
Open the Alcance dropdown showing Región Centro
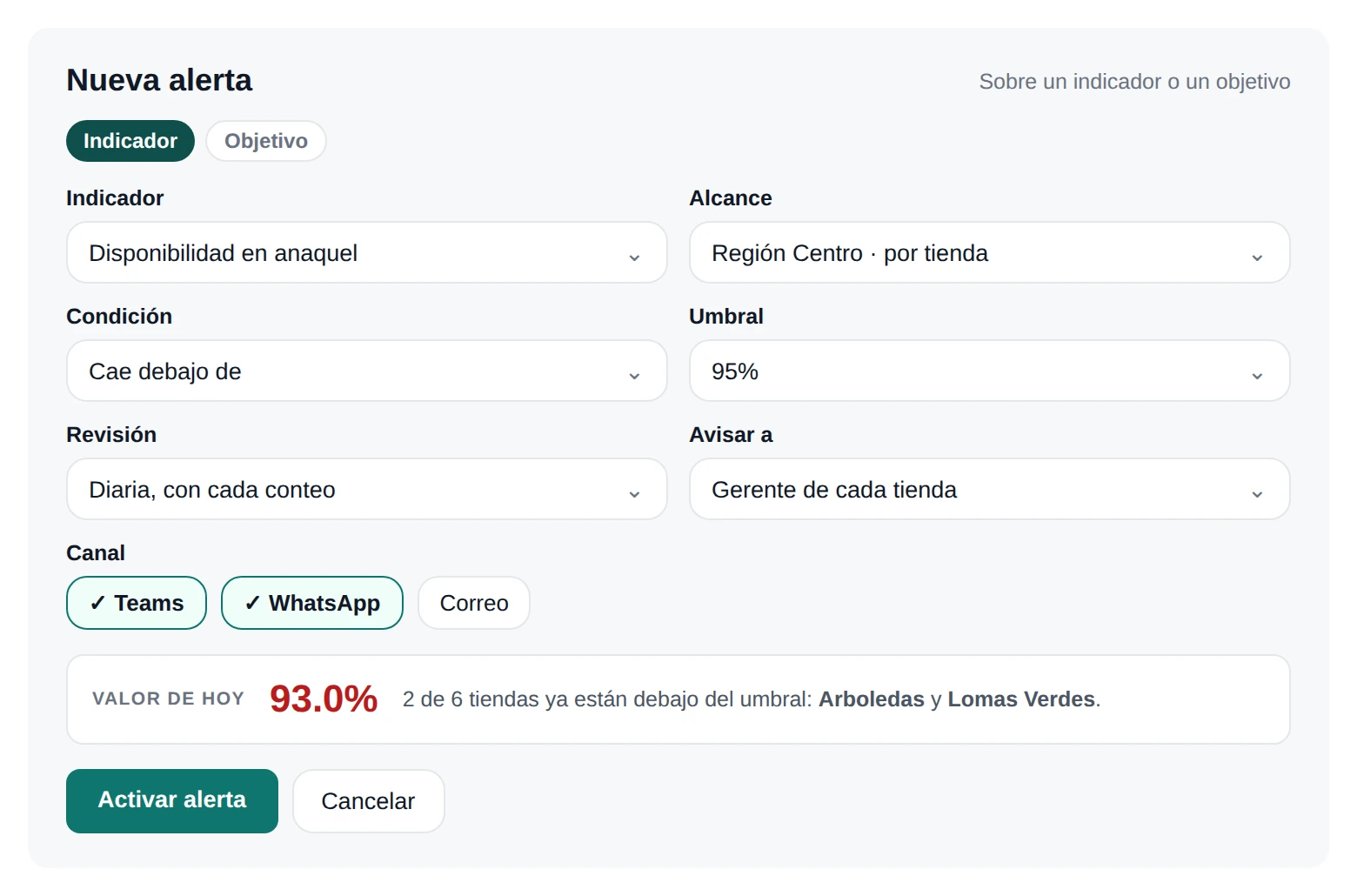pos(990,252)
